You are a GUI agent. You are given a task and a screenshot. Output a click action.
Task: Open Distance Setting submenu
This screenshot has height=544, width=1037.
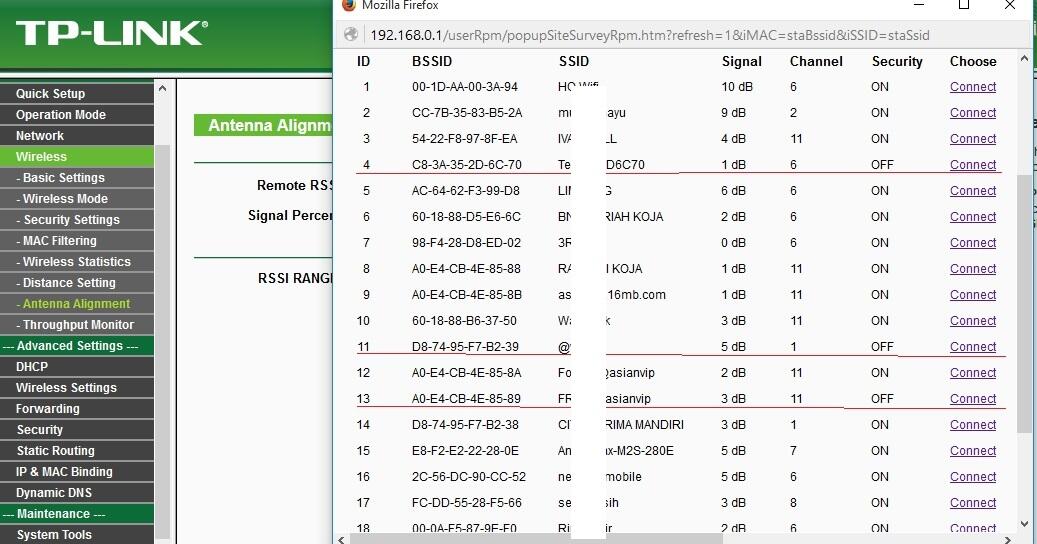pos(77,283)
